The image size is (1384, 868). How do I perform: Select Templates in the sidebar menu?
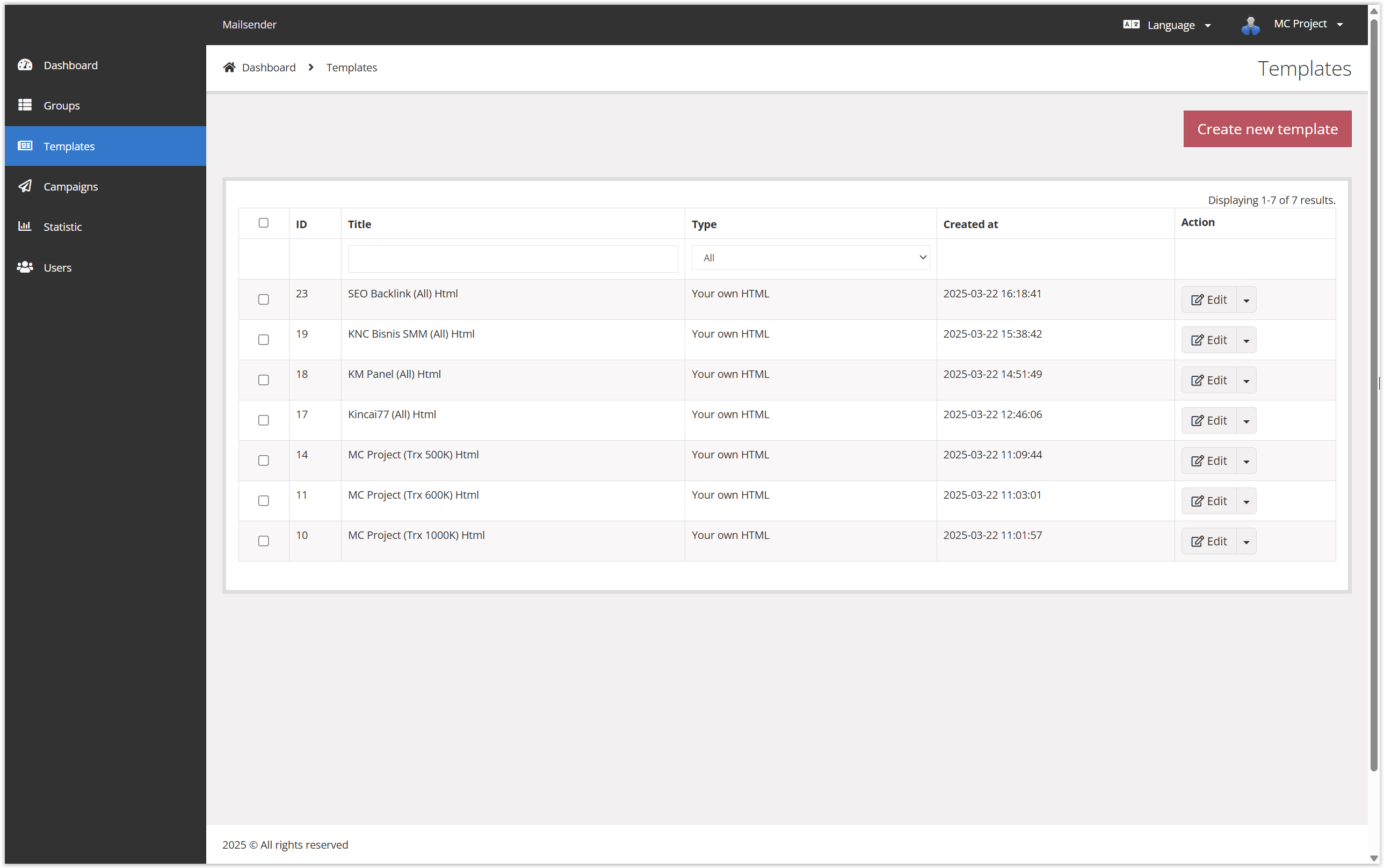69,146
